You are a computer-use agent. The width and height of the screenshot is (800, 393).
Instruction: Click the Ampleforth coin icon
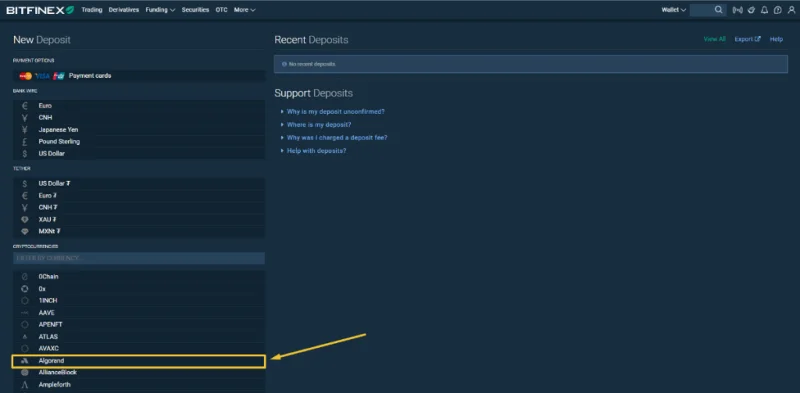click(24, 385)
